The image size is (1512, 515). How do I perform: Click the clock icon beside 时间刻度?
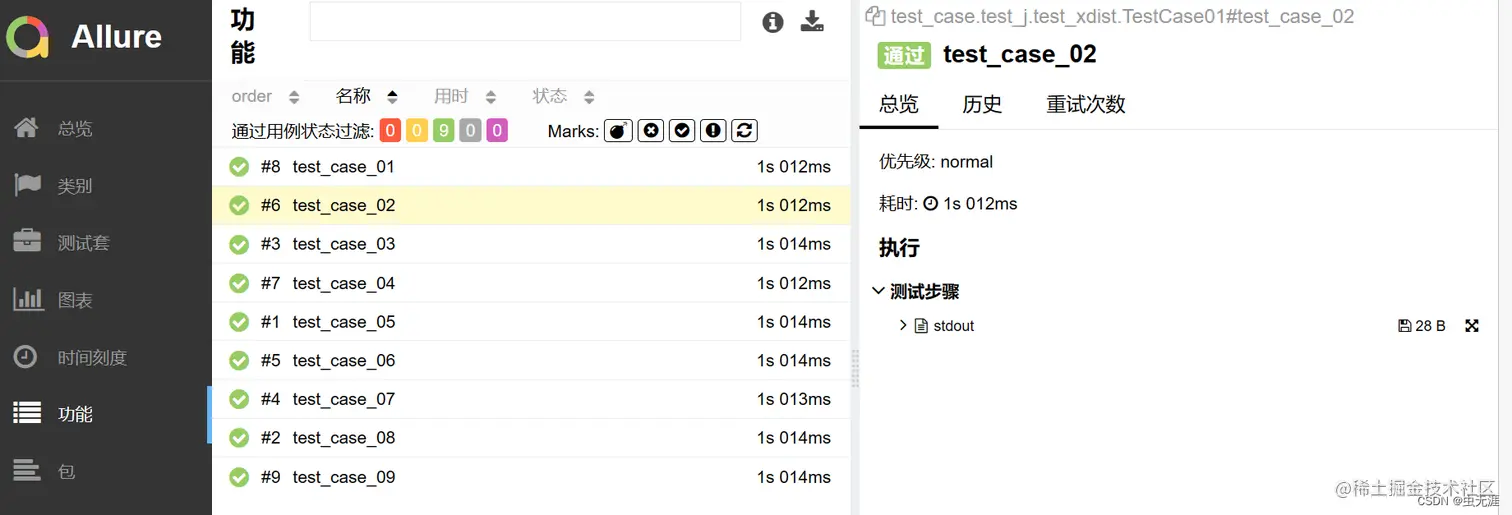pyautogui.click(x=26, y=357)
